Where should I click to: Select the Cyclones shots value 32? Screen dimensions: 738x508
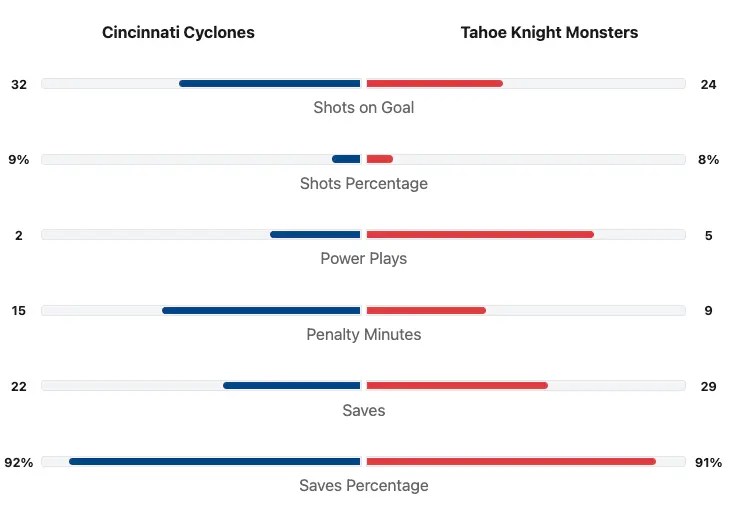click(19, 84)
